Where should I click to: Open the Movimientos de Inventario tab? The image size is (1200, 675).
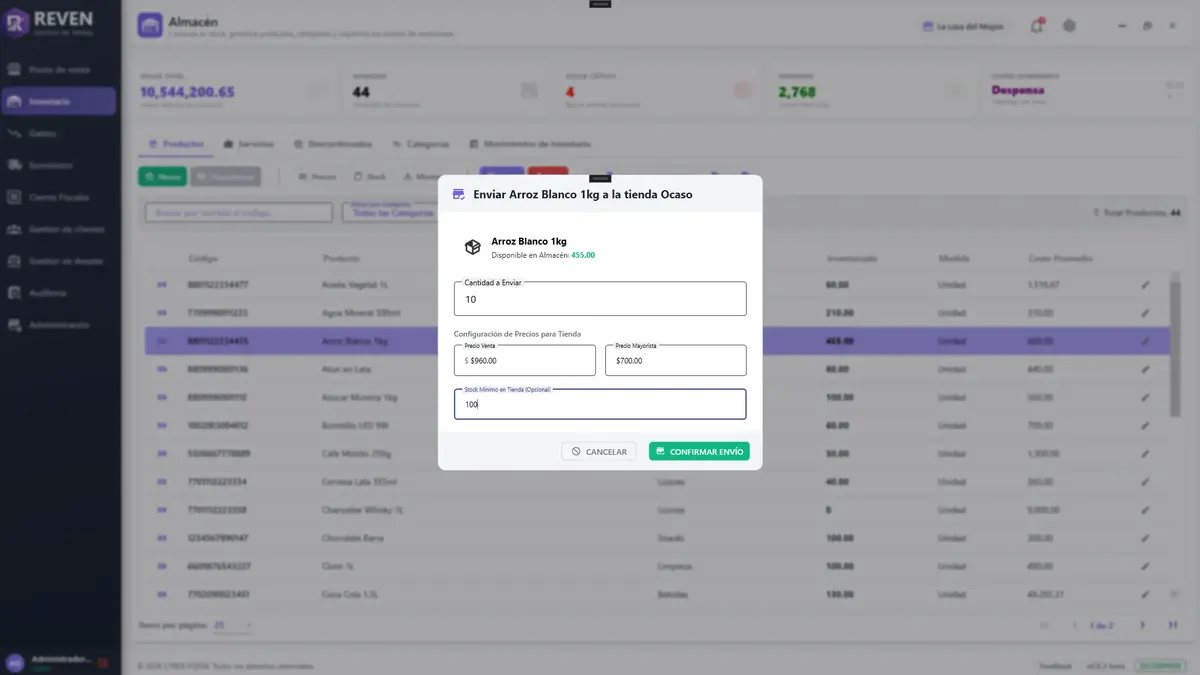click(x=530, y=144)
